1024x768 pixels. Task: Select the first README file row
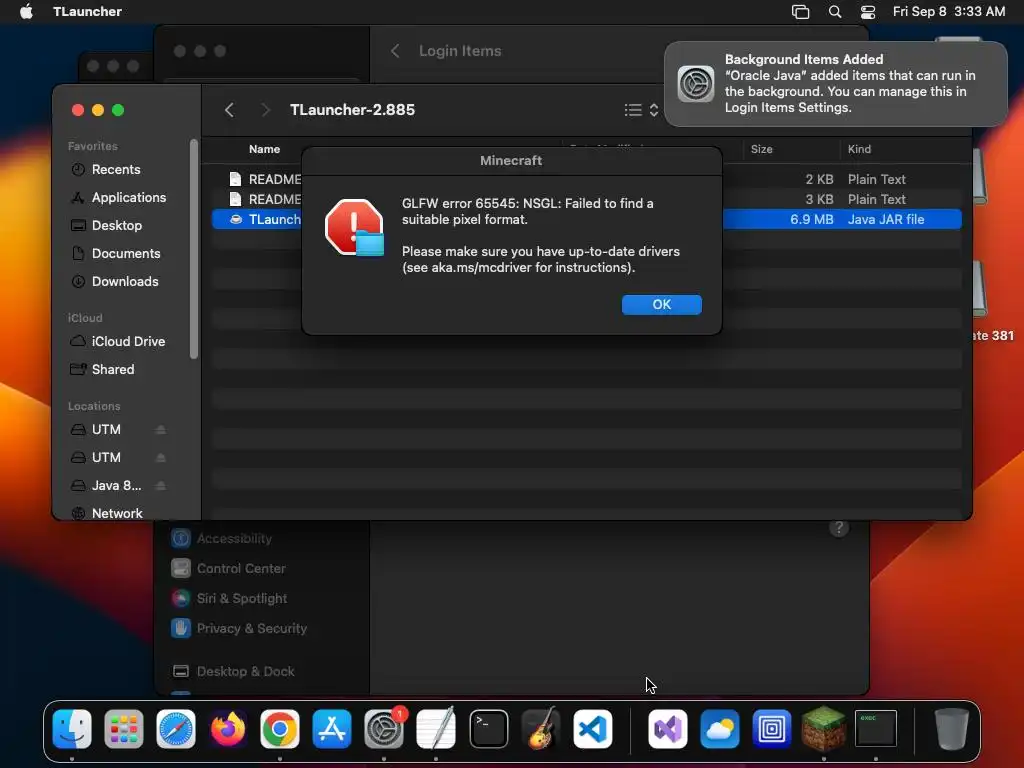tap(586, 179)
